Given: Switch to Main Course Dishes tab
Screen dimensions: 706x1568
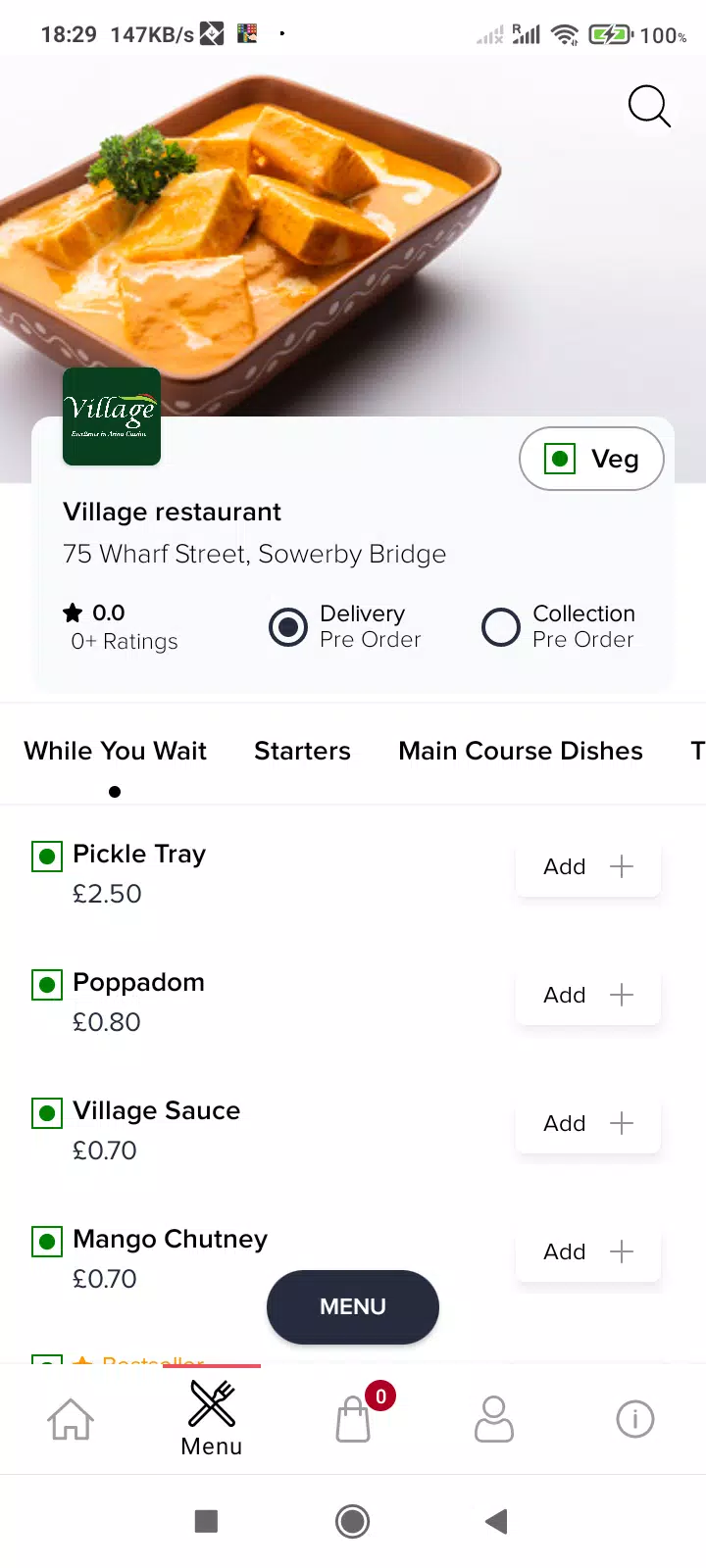Looking at the screenshot, I should pos(521,751).
